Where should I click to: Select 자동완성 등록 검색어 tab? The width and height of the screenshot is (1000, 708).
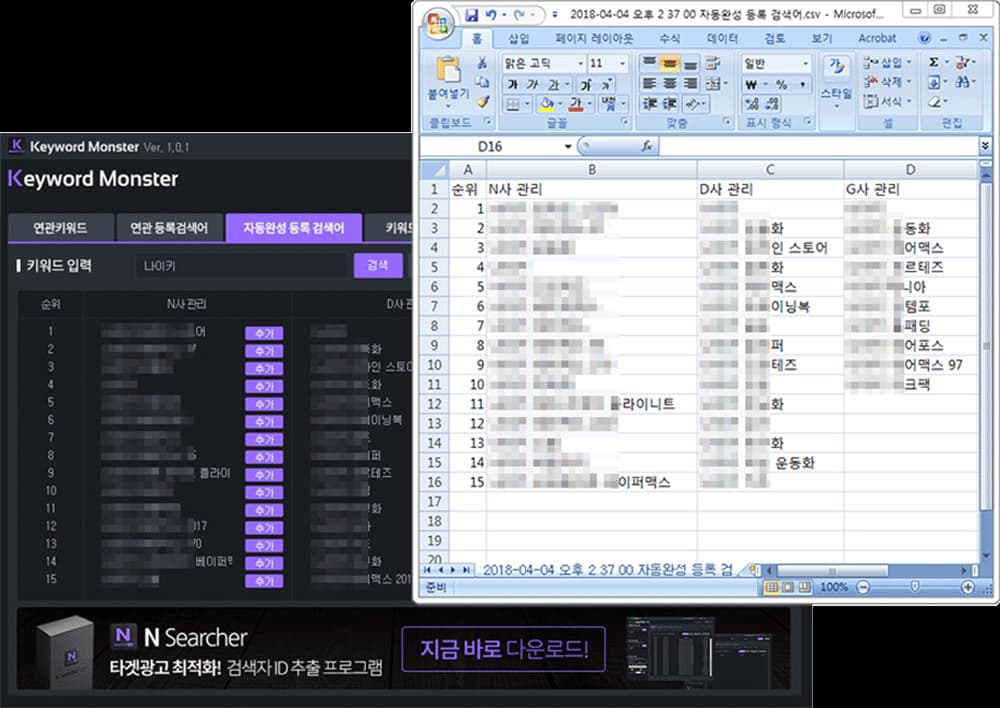pyautogui.click(x=293, y=228)
